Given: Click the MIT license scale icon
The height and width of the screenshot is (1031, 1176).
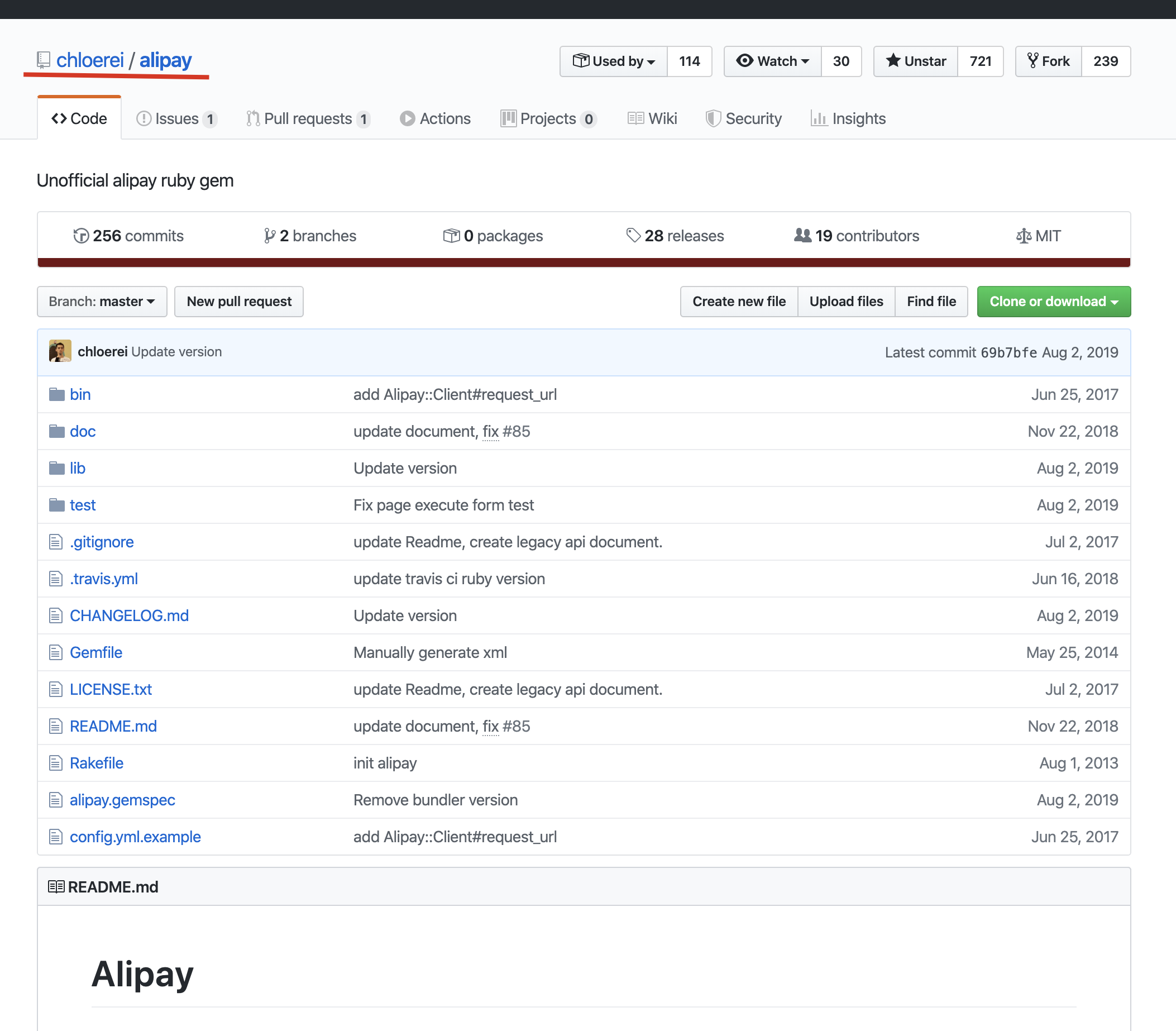Looking at the screenshot, I should (x=1023, y=236).
